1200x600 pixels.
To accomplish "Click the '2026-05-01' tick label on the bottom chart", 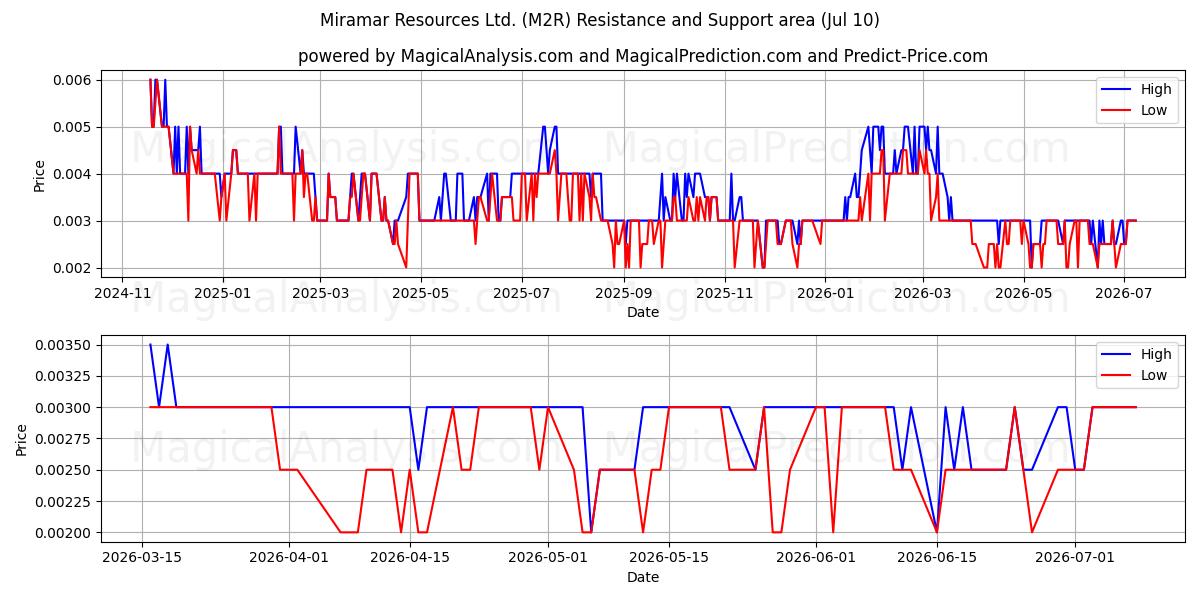I will (x=548, y=559).
